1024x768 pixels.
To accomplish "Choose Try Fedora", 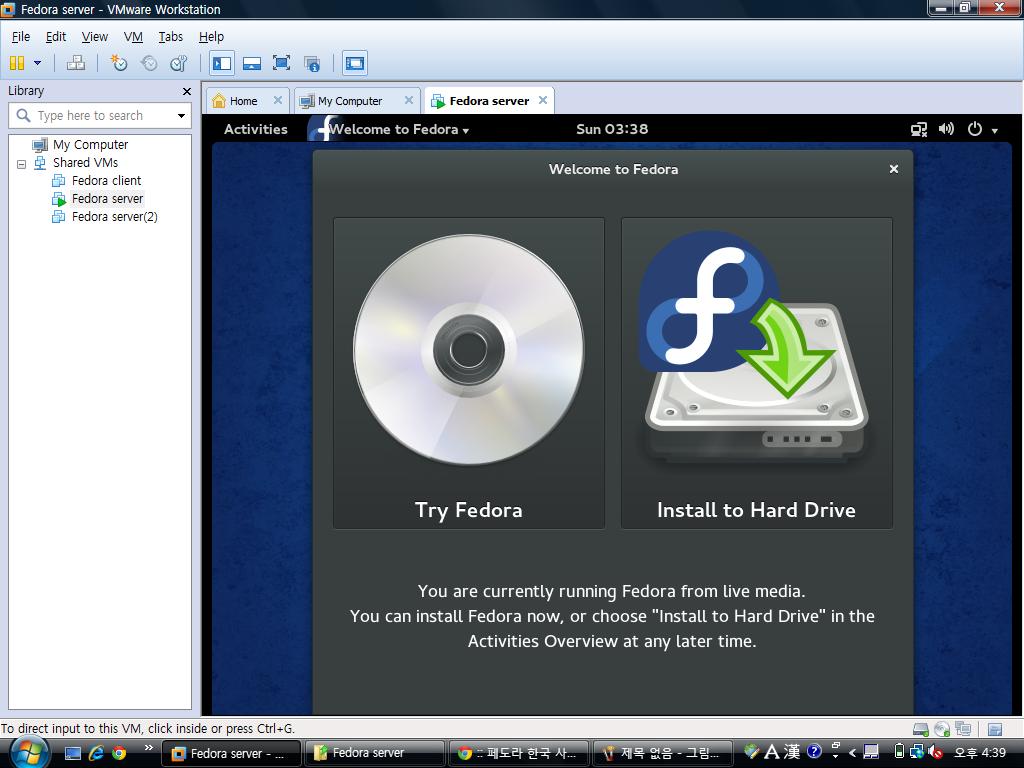I will pyautogui.click(x=469, y=373).
